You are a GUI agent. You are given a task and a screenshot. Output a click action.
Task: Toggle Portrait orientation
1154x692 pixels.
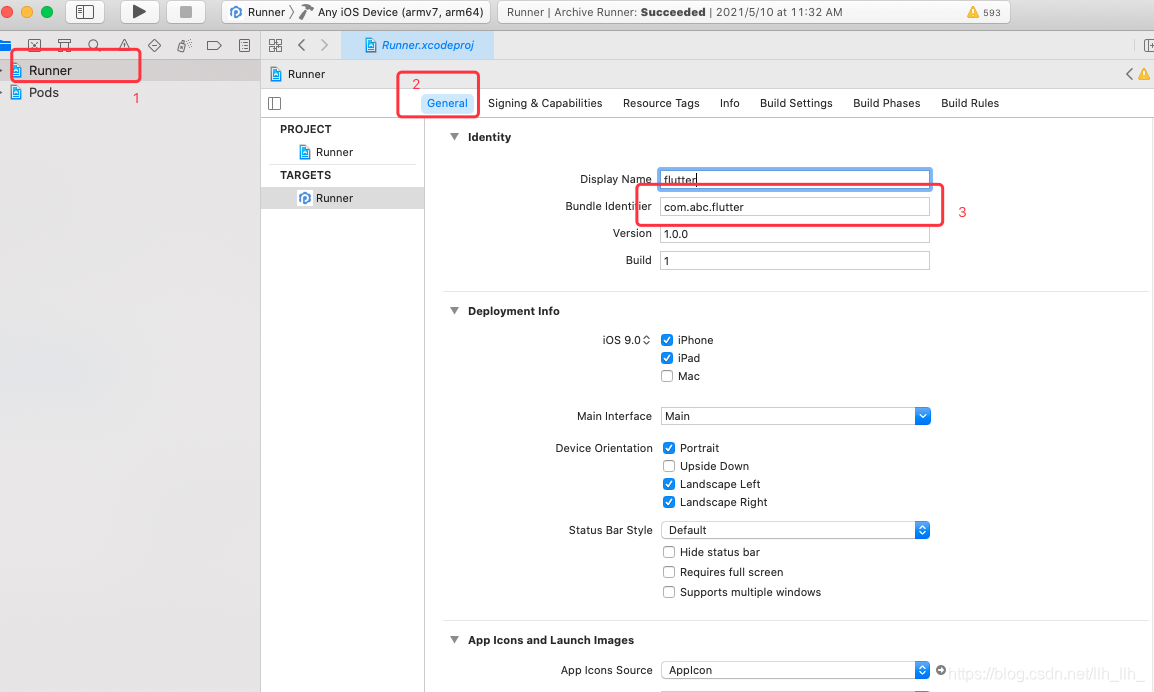click(669, 448)
